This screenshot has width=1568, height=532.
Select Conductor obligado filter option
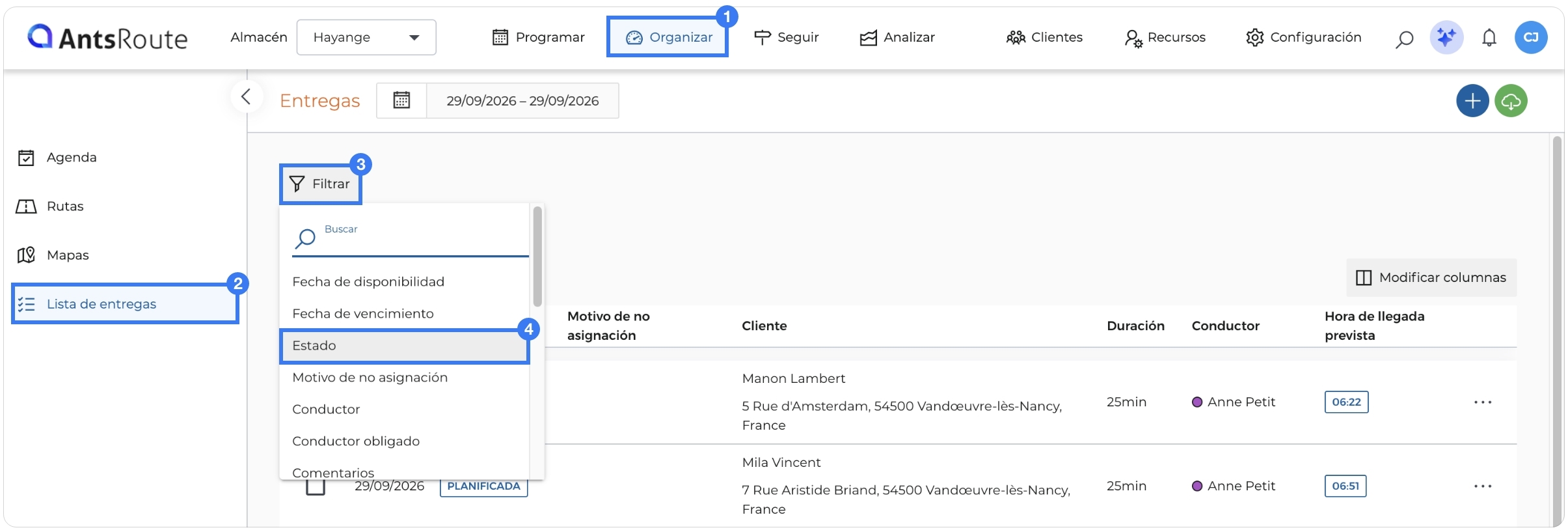405,441
